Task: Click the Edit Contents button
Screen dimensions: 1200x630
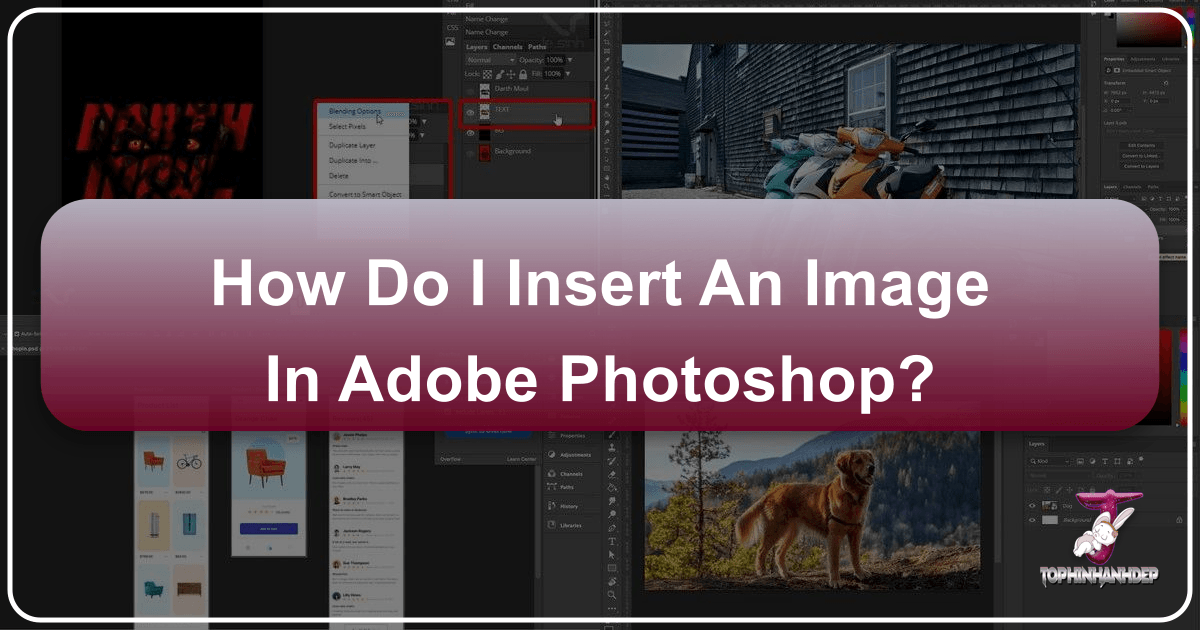Action: (1140, 145)
